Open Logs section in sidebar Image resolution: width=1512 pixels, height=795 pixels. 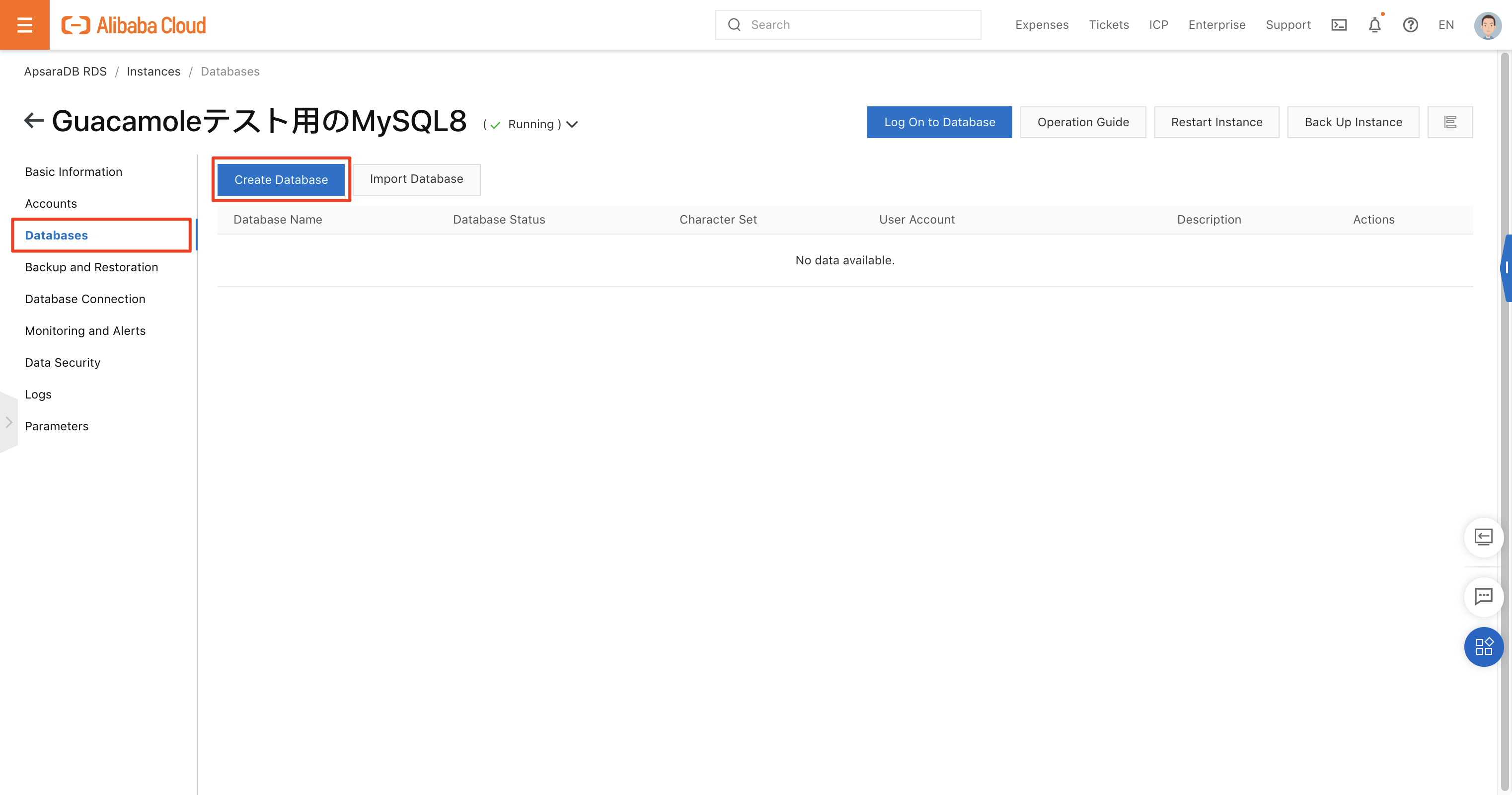pyautogui.click(x=38, y=394)
